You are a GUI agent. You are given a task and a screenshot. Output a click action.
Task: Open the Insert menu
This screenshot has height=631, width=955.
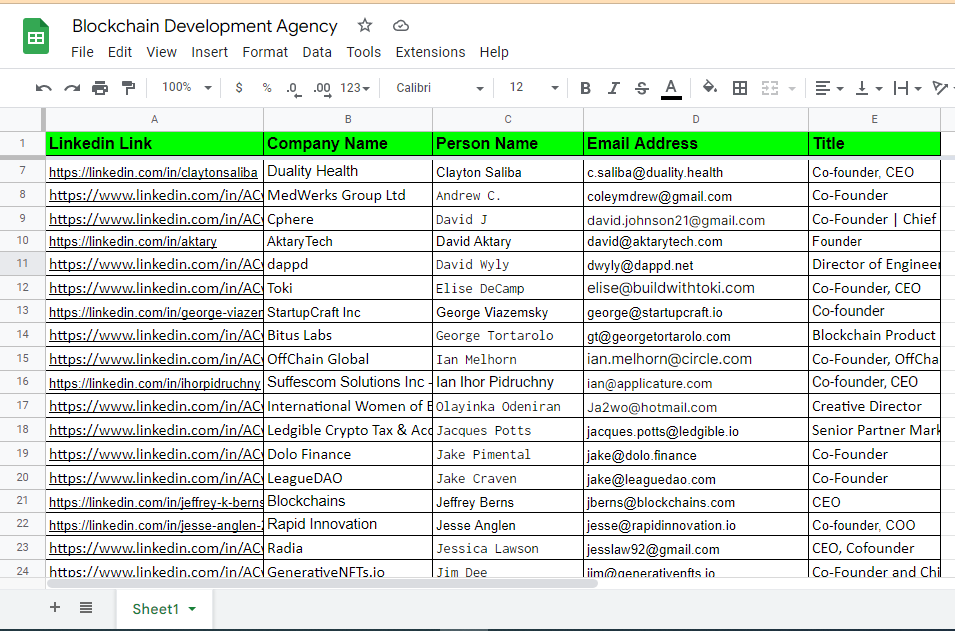(210, 52)
